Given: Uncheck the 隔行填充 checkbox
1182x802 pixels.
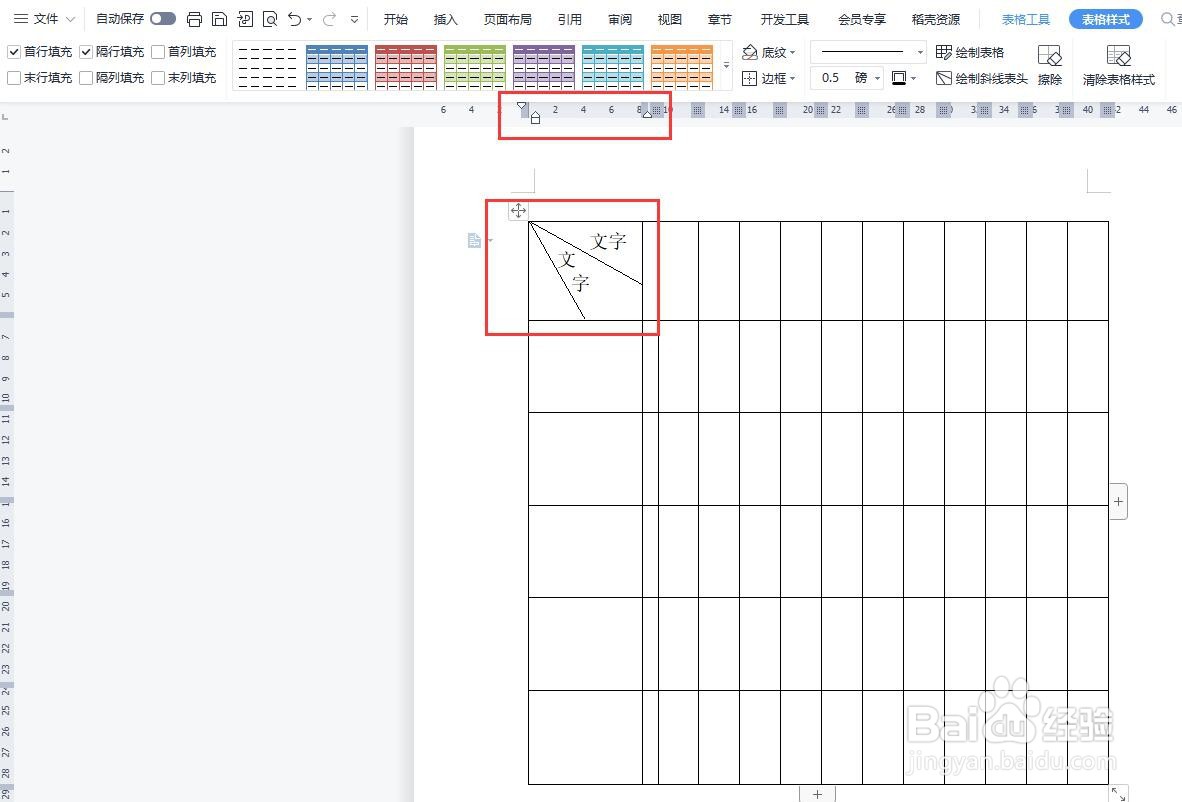Looking at the screenshot, I should (86, 51).
